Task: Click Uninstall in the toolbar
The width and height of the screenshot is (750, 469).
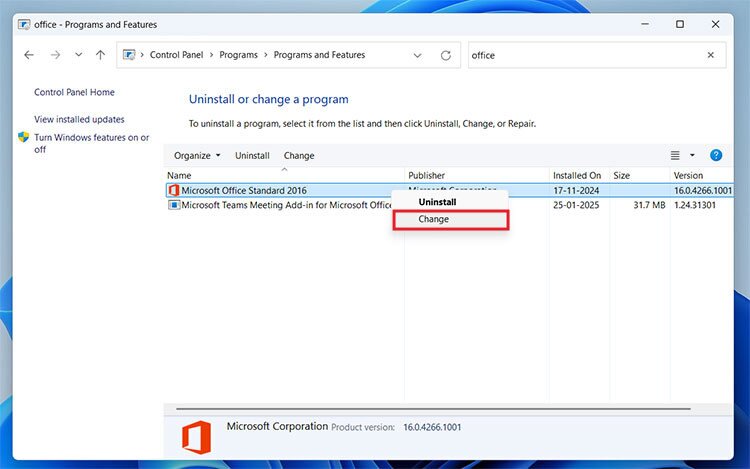Action: point(252,155)
